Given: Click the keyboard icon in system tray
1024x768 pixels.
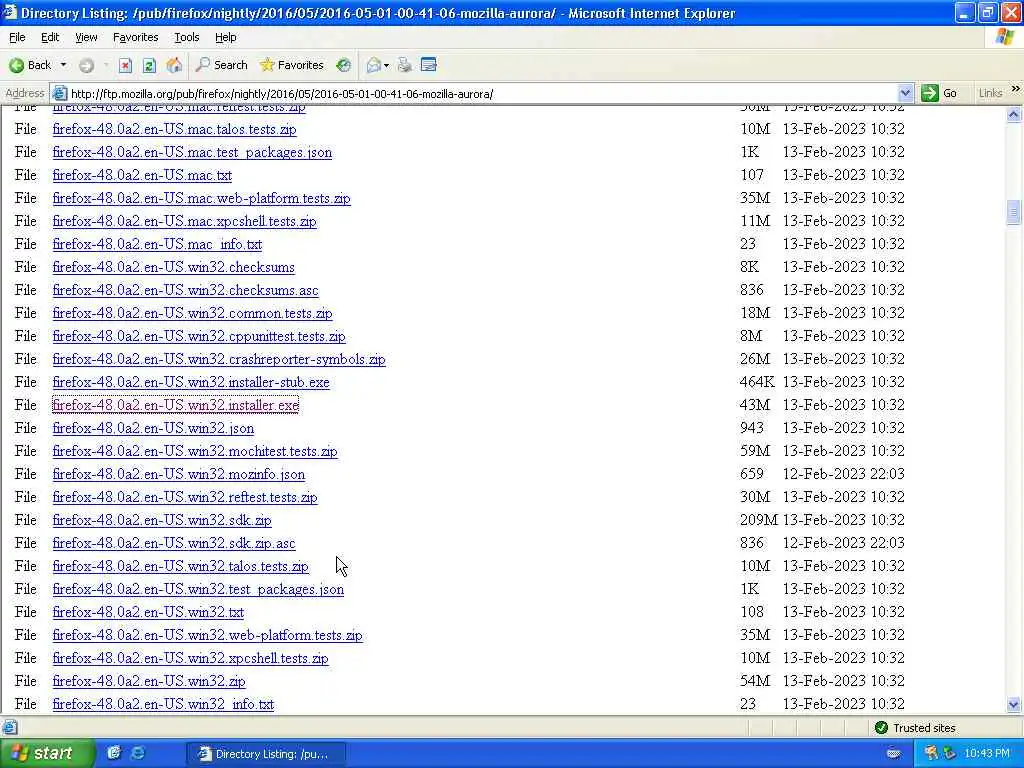Looking at the screenshot, I should point(893,754).
